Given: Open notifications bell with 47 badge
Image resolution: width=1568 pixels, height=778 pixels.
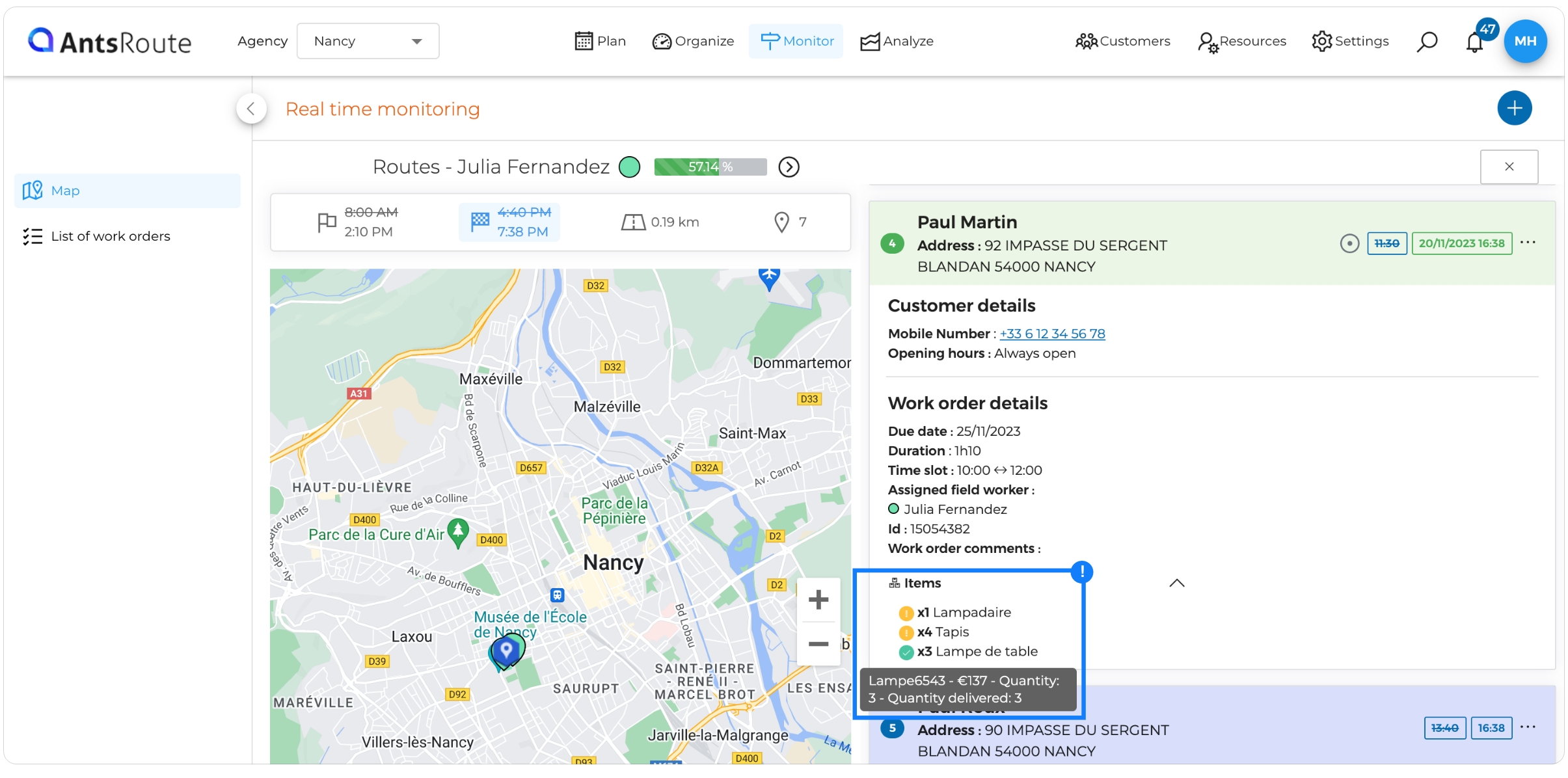Looking at the screenshot, I should (x=1475, y=42).
